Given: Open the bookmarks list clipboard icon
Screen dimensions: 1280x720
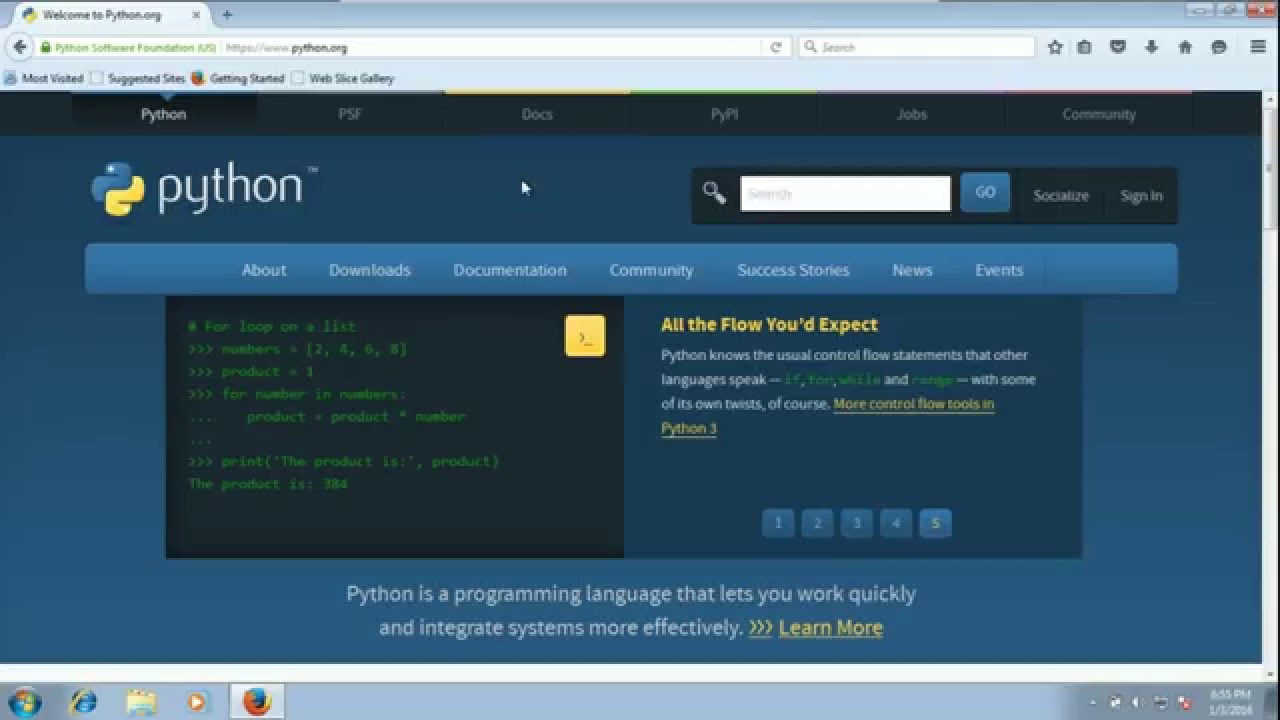Looking at the screenshot, I should click(x=1084, y=47).
